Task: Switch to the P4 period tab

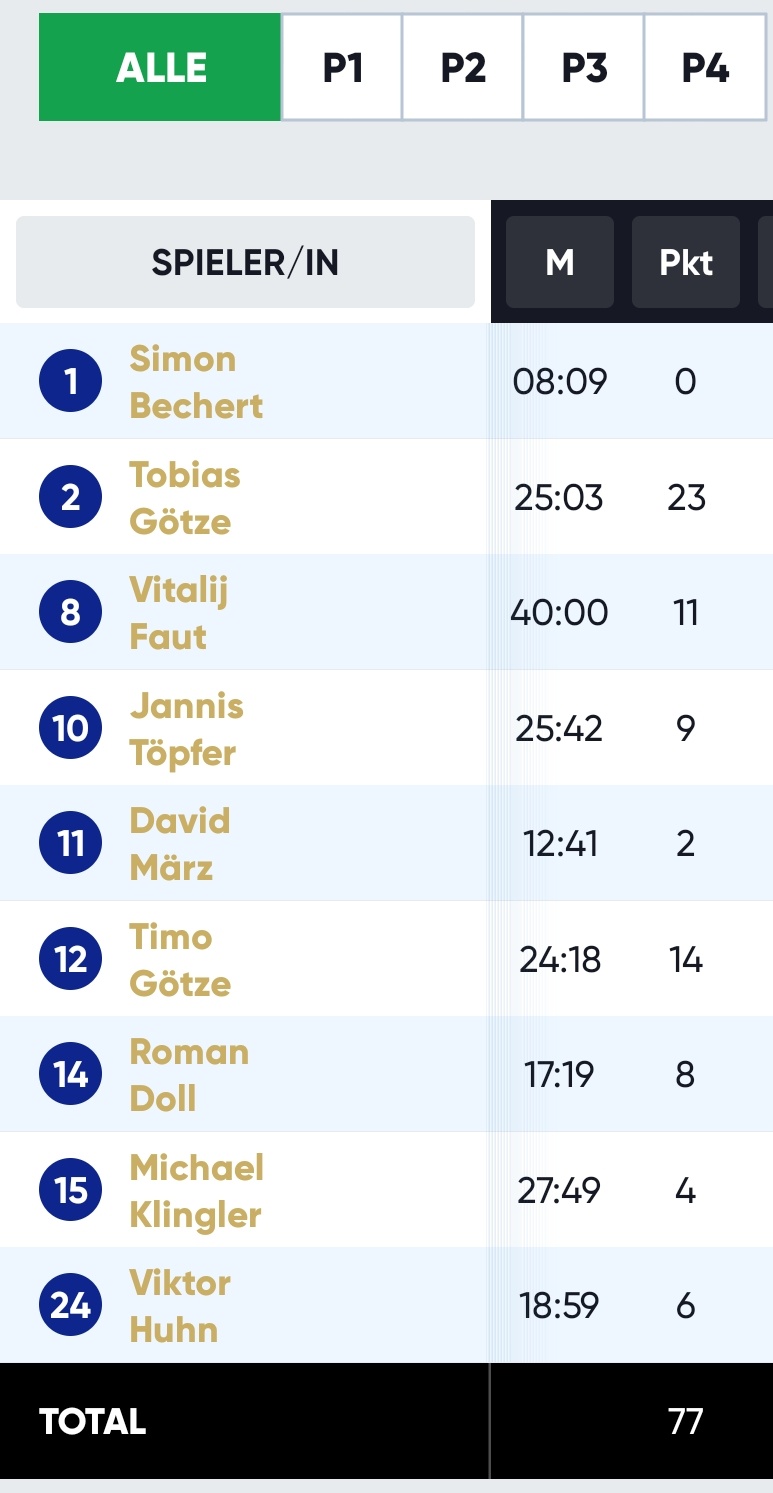Action: [705, 67]
